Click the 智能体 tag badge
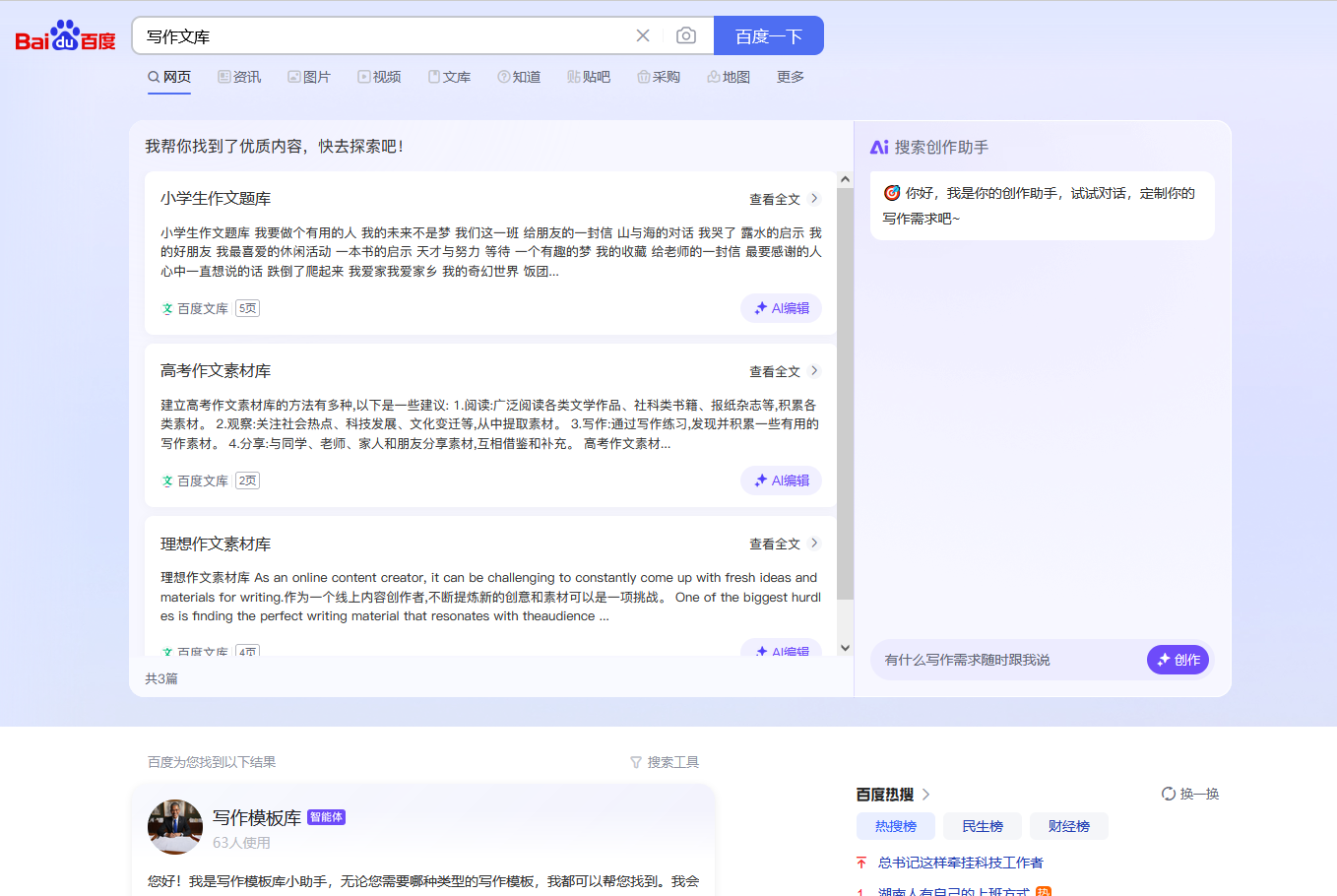The width and height of the screenshot is (1337, 896). (327, 817)
